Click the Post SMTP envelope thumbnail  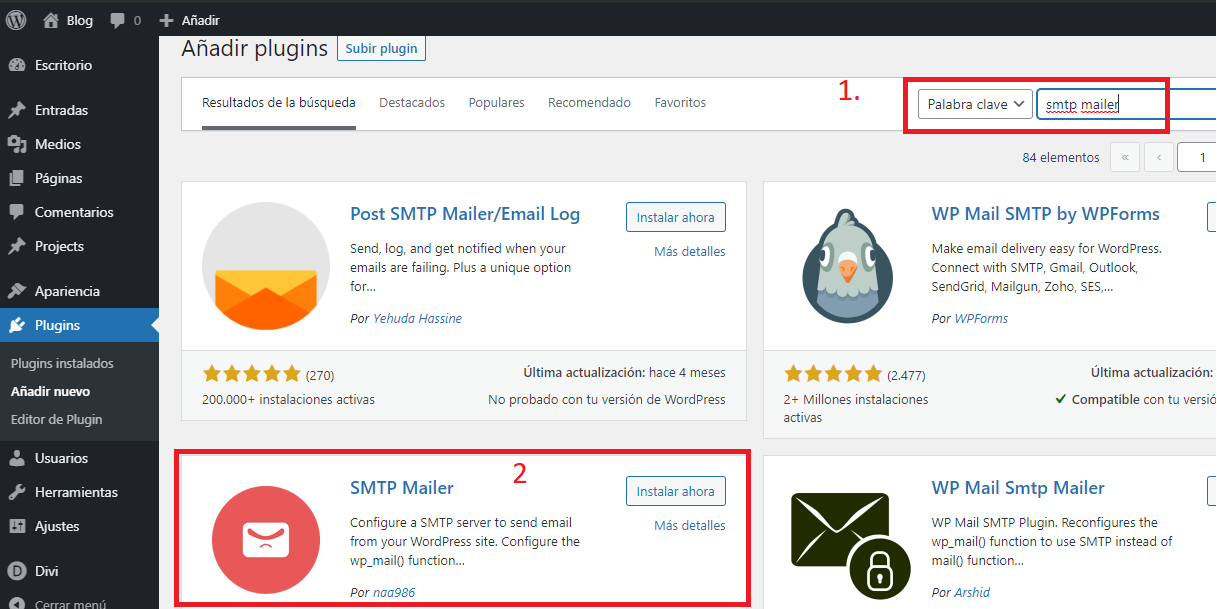click(x=266, y=266)
